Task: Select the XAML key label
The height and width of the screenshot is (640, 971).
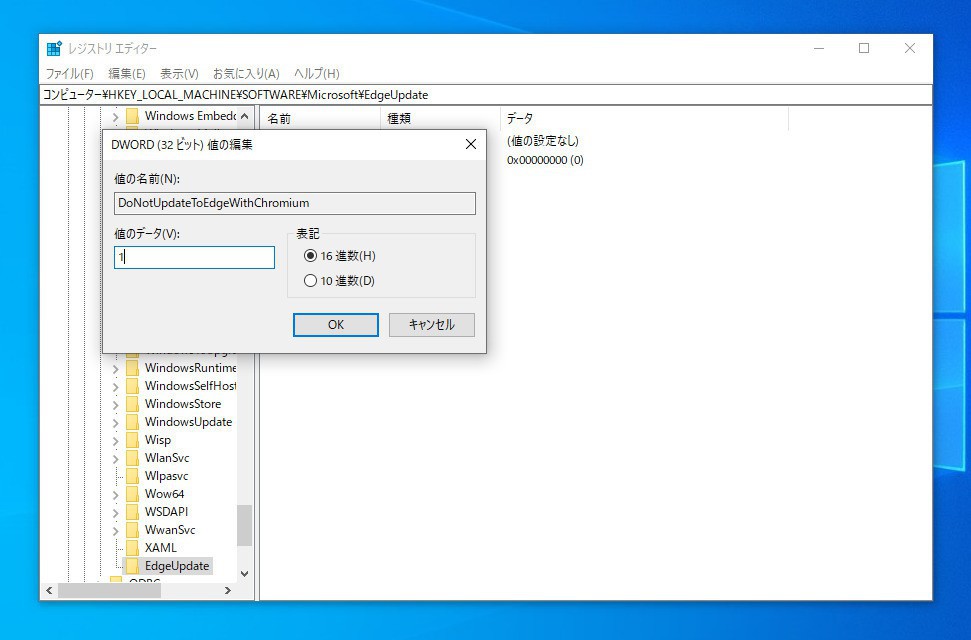Action: point(161,548)
